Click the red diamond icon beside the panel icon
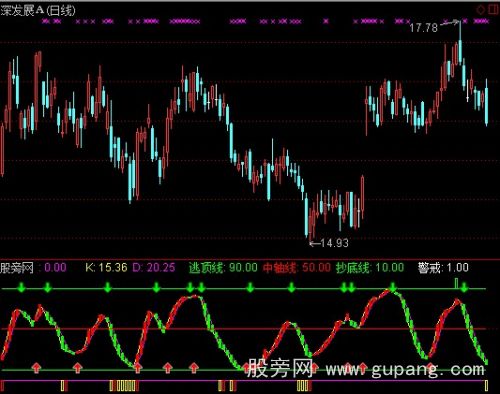The width and height of the screenshot is (500, 394). pos(481,10)
